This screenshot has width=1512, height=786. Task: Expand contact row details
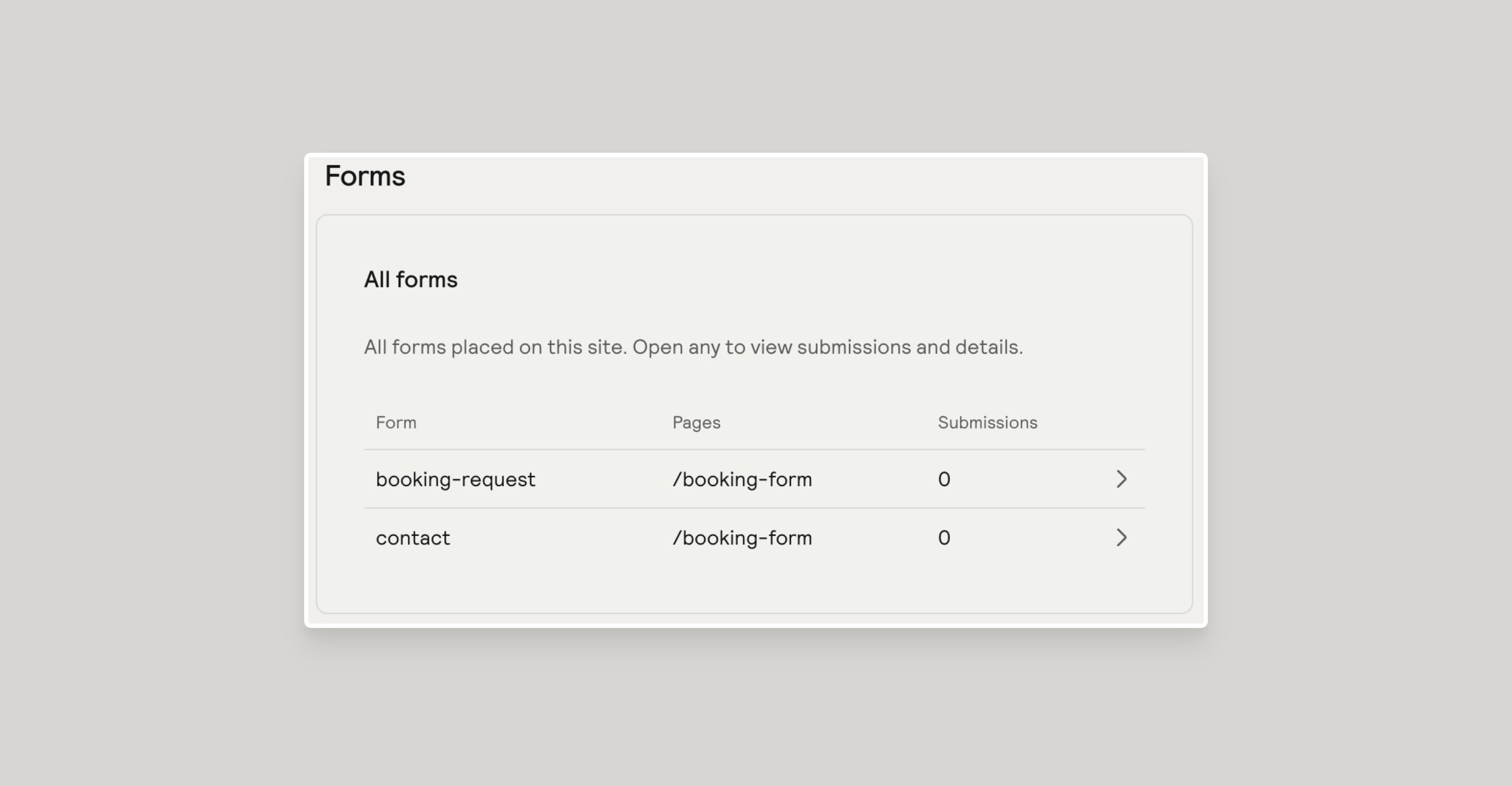(754, 538)
